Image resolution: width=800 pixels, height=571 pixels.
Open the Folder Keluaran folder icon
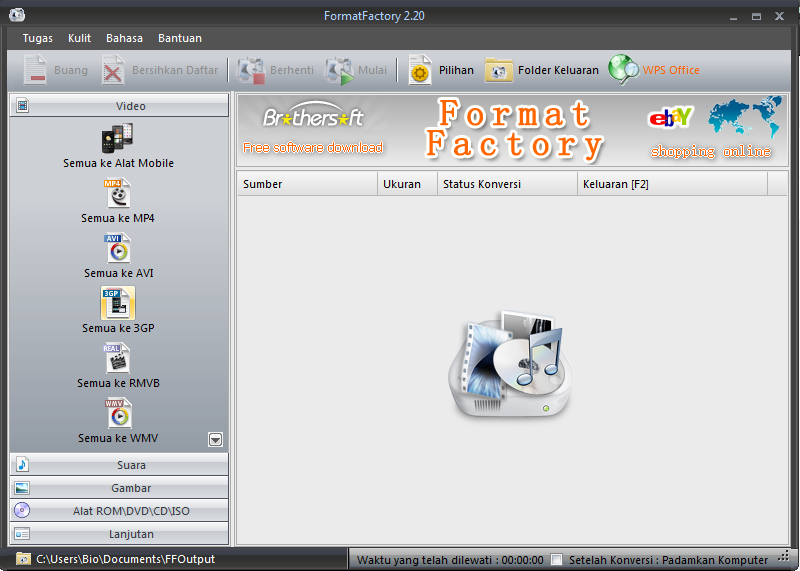coord(498,70)
